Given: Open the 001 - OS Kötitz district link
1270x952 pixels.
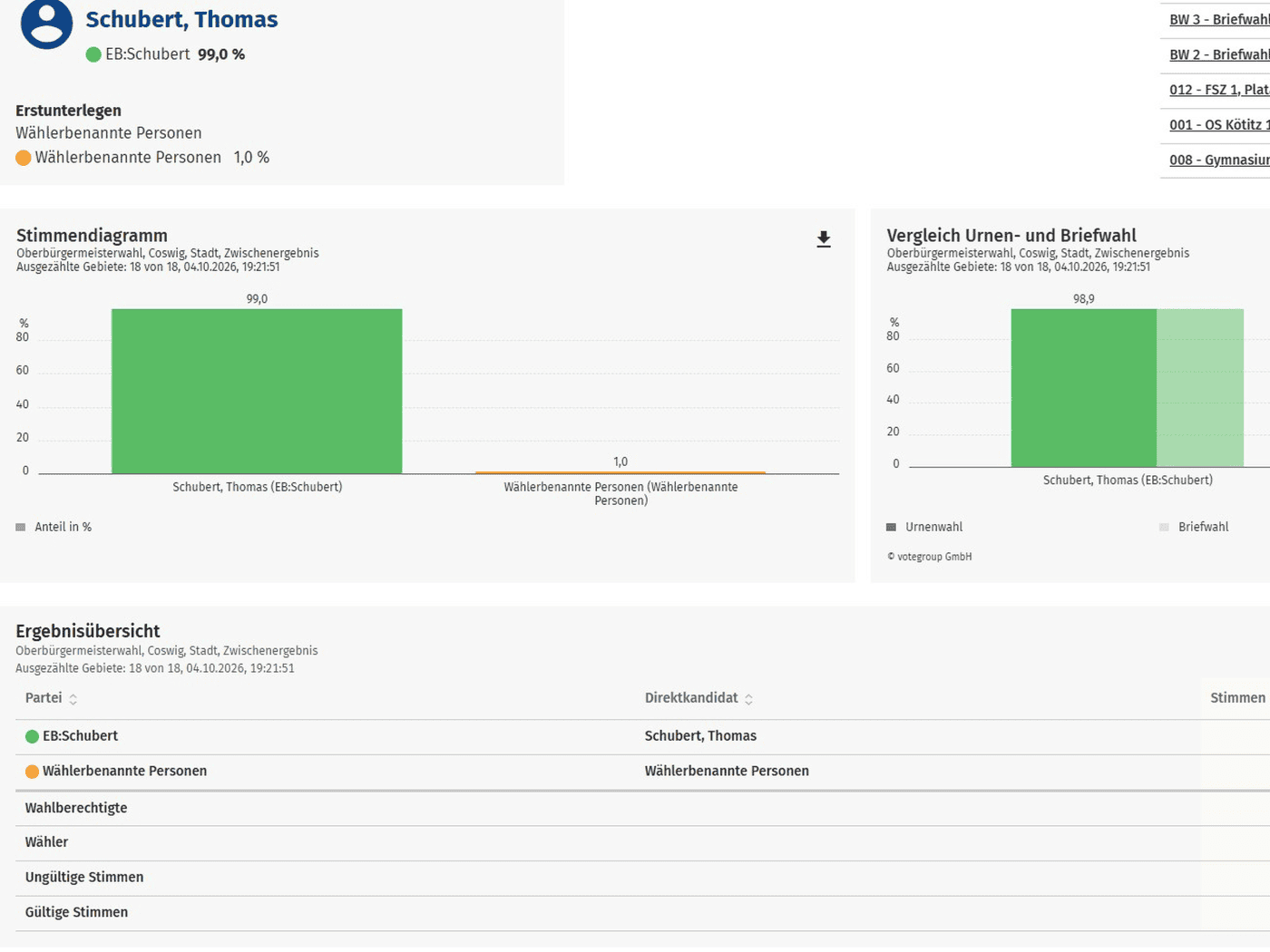Looking at the screenshot, I should pyautogui.click(x=1219, y=125).
